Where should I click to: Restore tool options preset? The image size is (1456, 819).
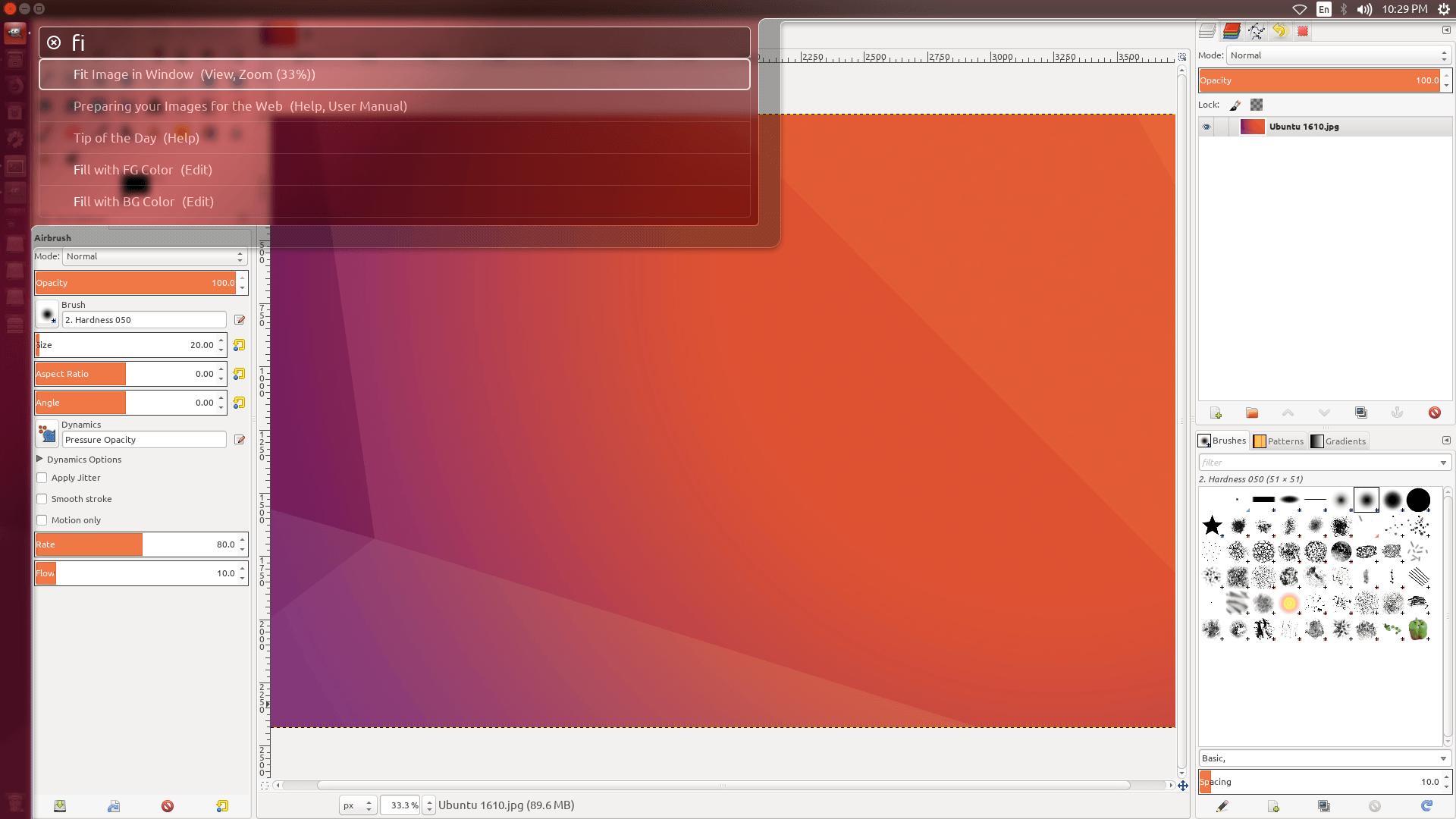coord(114,806)
